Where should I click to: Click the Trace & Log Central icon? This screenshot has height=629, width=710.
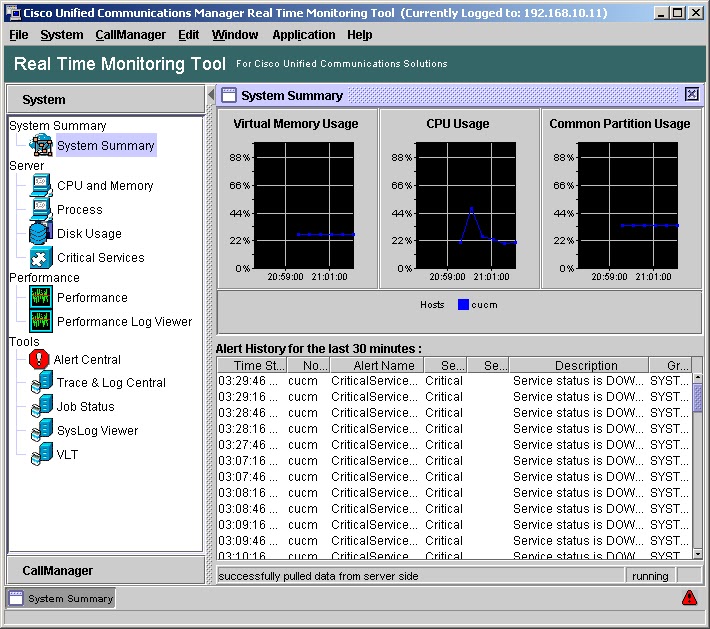41,382
